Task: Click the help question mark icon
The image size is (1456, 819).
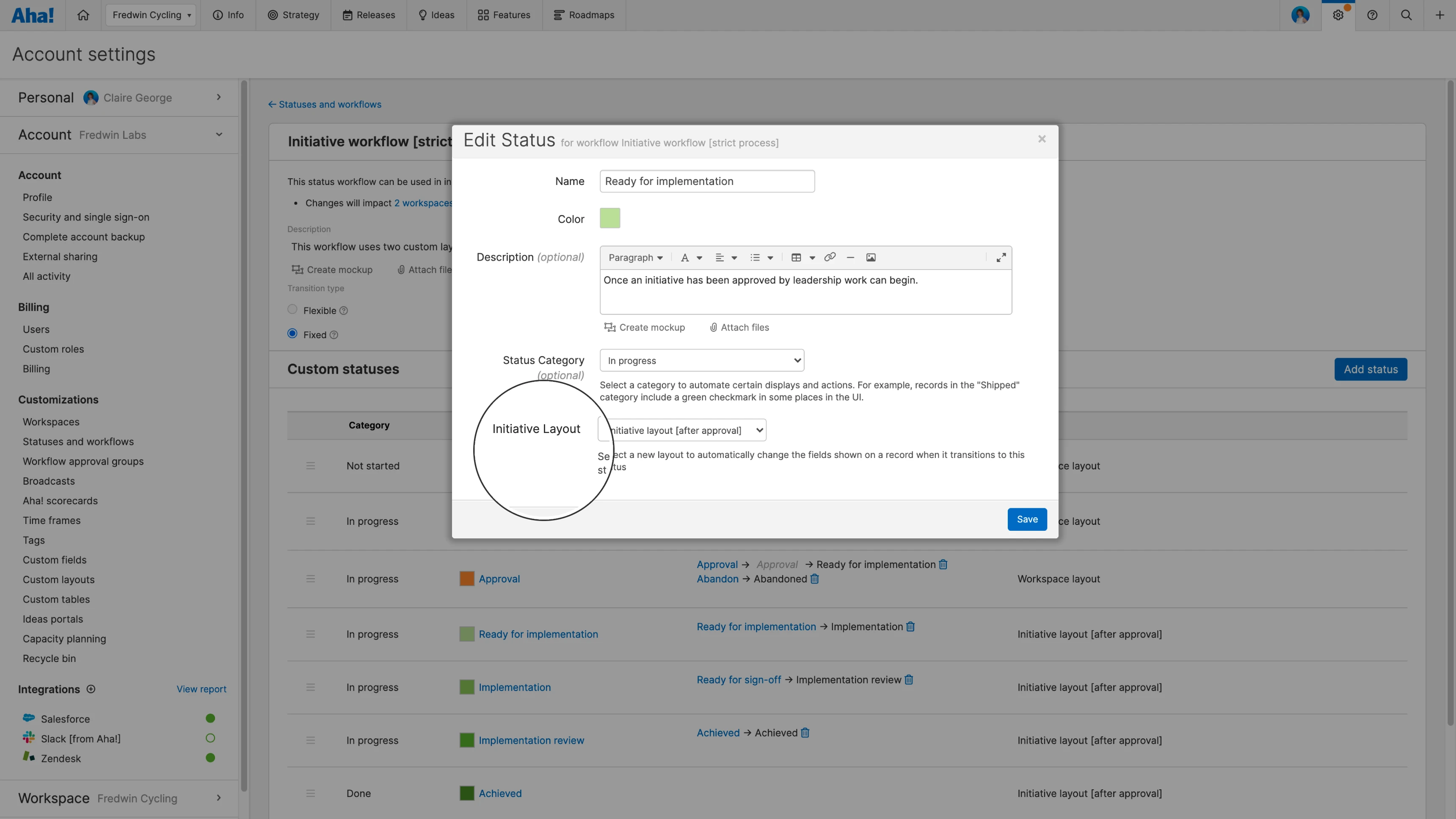Action: (1372, 15)
